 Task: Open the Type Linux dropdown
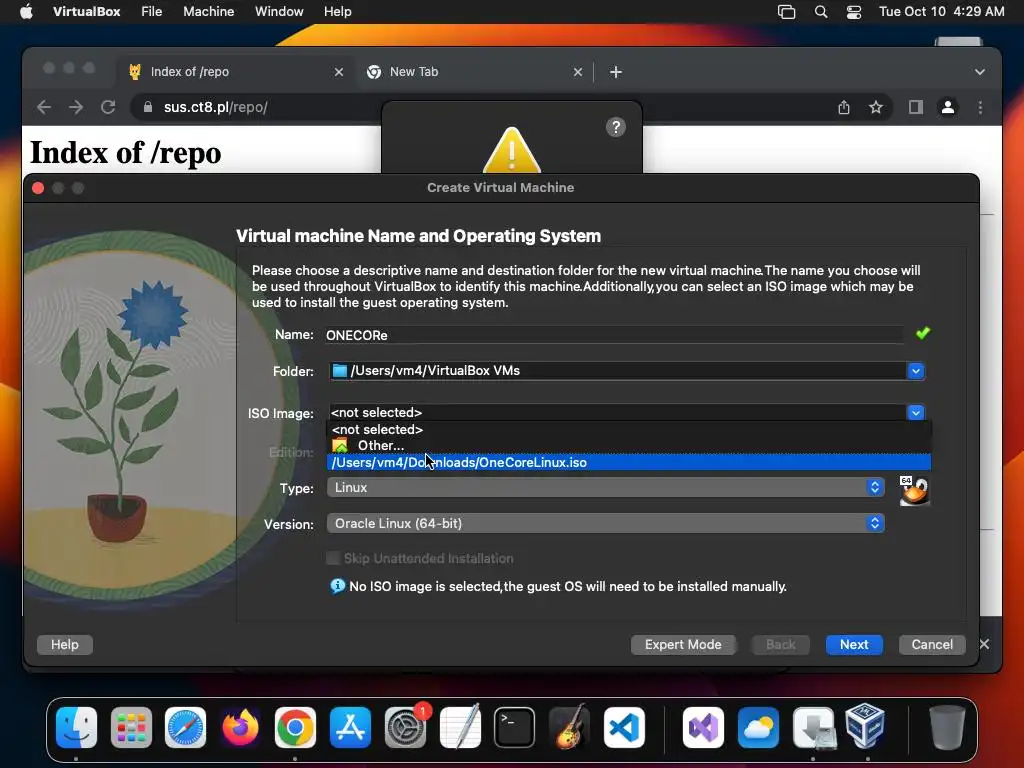605,487
